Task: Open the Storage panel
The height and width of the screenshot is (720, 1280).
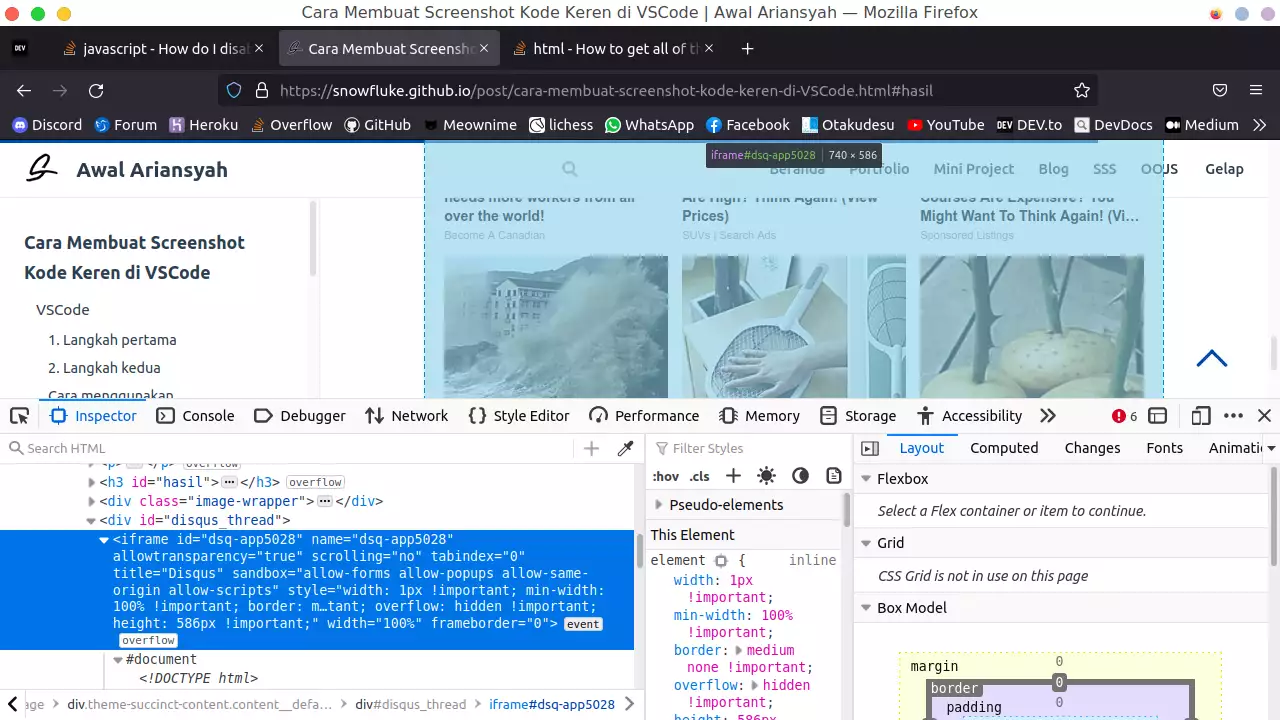Action: [x=858, y=416]
